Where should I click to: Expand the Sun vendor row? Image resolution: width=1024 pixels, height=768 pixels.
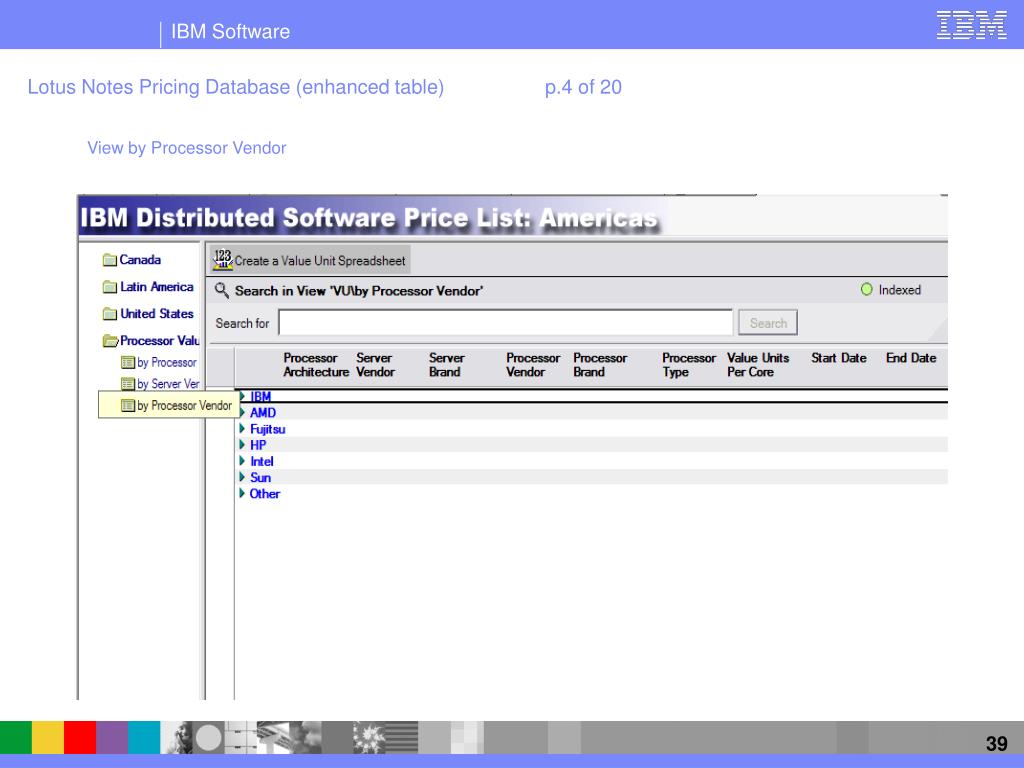pos(242,477)
